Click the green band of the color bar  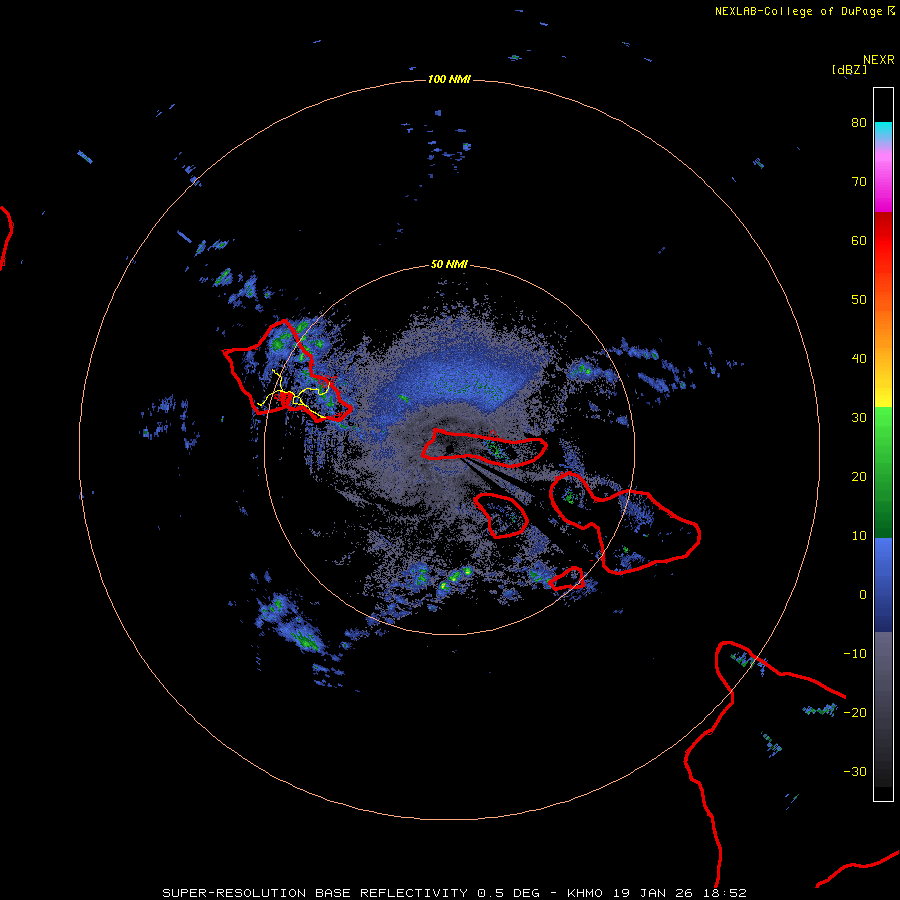[x=883, y=472]
